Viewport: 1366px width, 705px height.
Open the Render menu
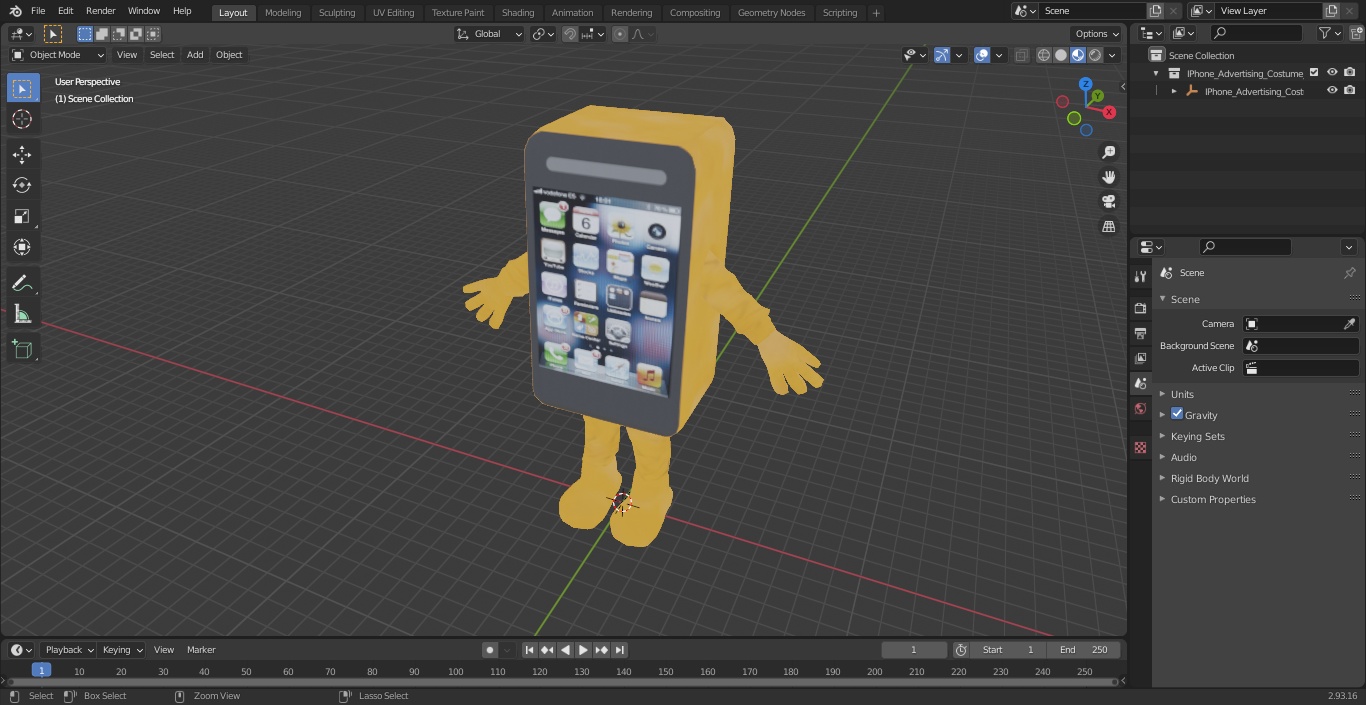[x=100, y=11]
